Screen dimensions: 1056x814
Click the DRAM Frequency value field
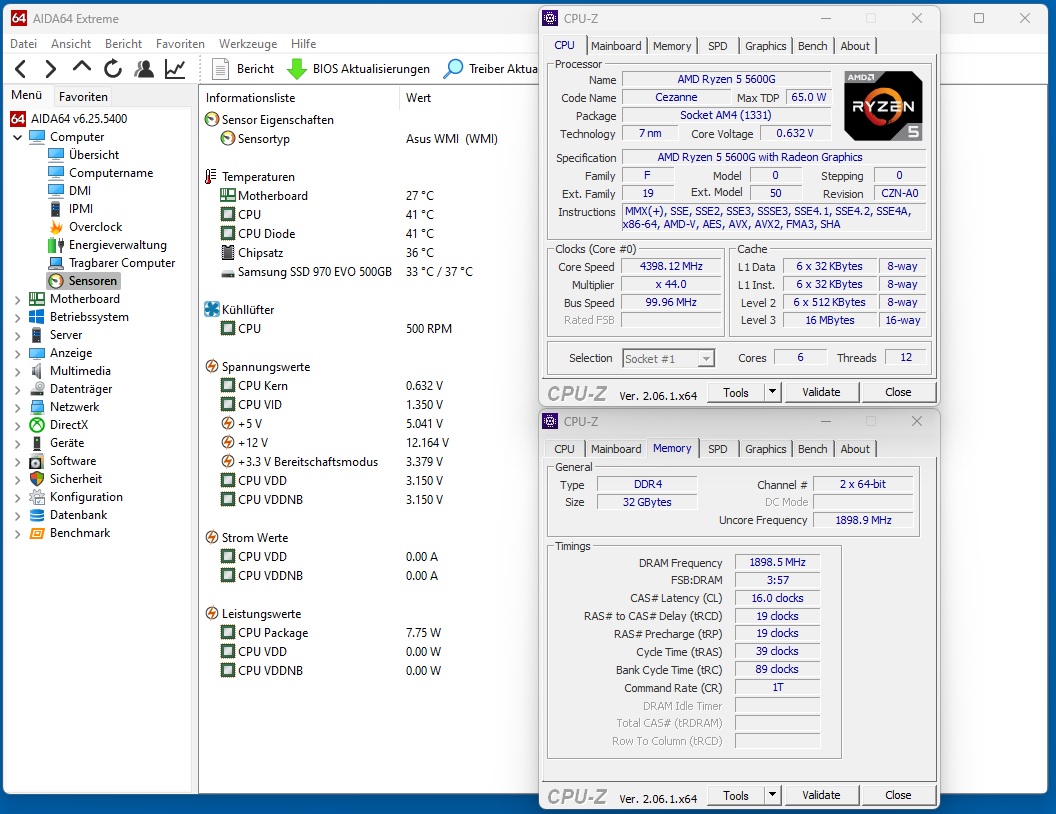pos(777,562)
